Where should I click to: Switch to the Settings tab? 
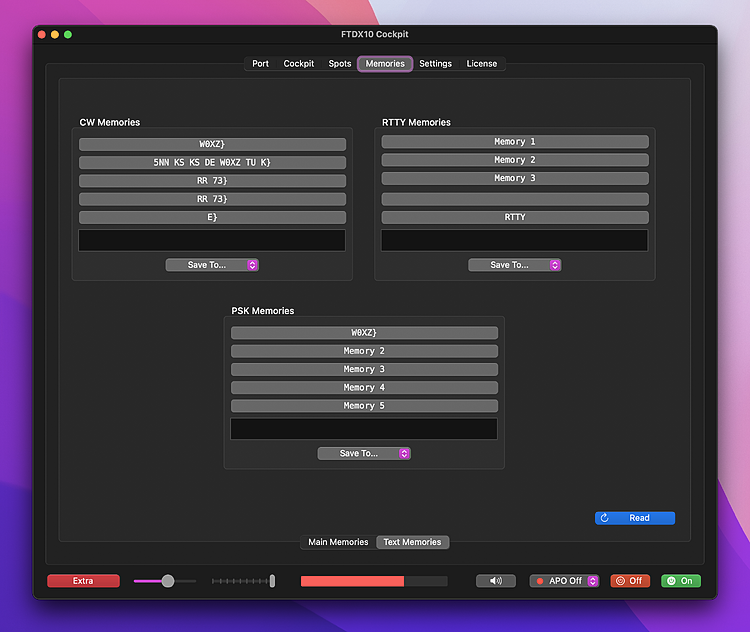pyautogui.click(x=435, y=64)
